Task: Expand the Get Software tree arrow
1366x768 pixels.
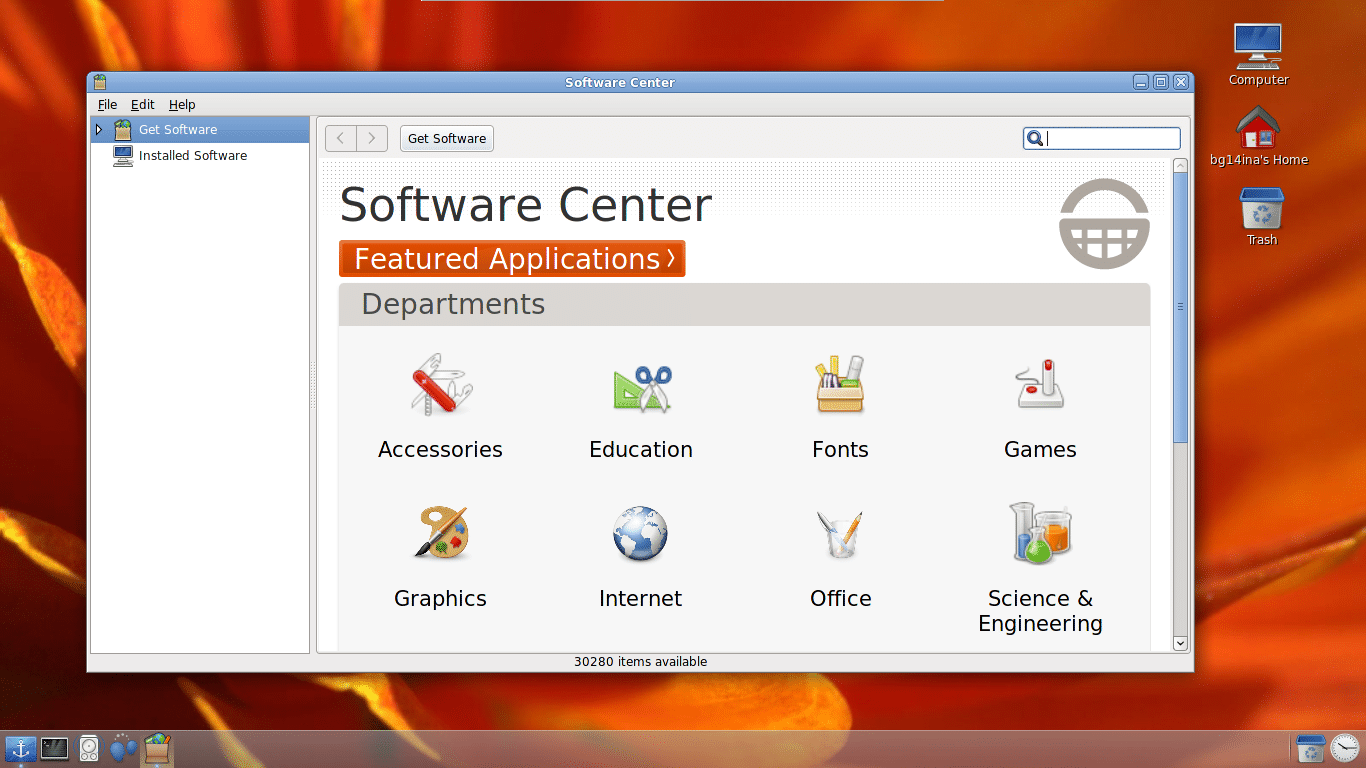Action: (99, 130)
